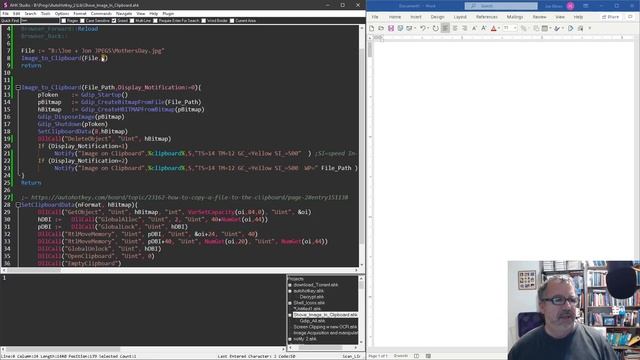Open the Options menu in AHK Studio

coord(62,13)
